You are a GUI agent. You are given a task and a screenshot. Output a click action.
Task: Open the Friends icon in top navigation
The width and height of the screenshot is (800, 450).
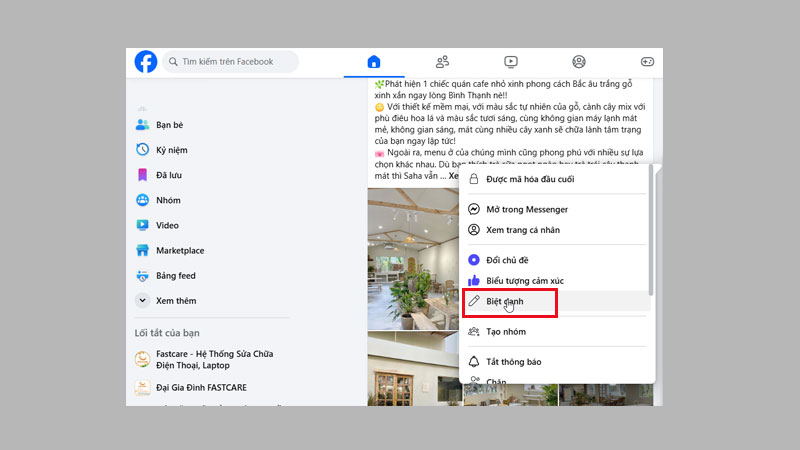442,62
